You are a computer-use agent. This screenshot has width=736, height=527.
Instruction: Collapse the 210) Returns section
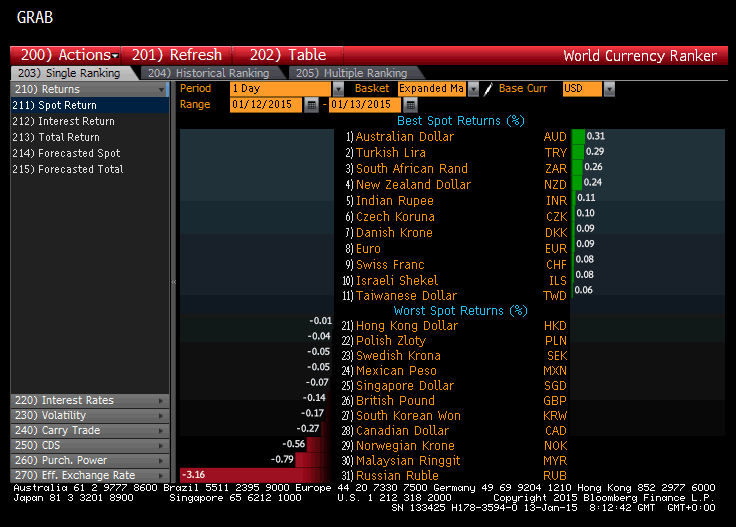point(90,89)
